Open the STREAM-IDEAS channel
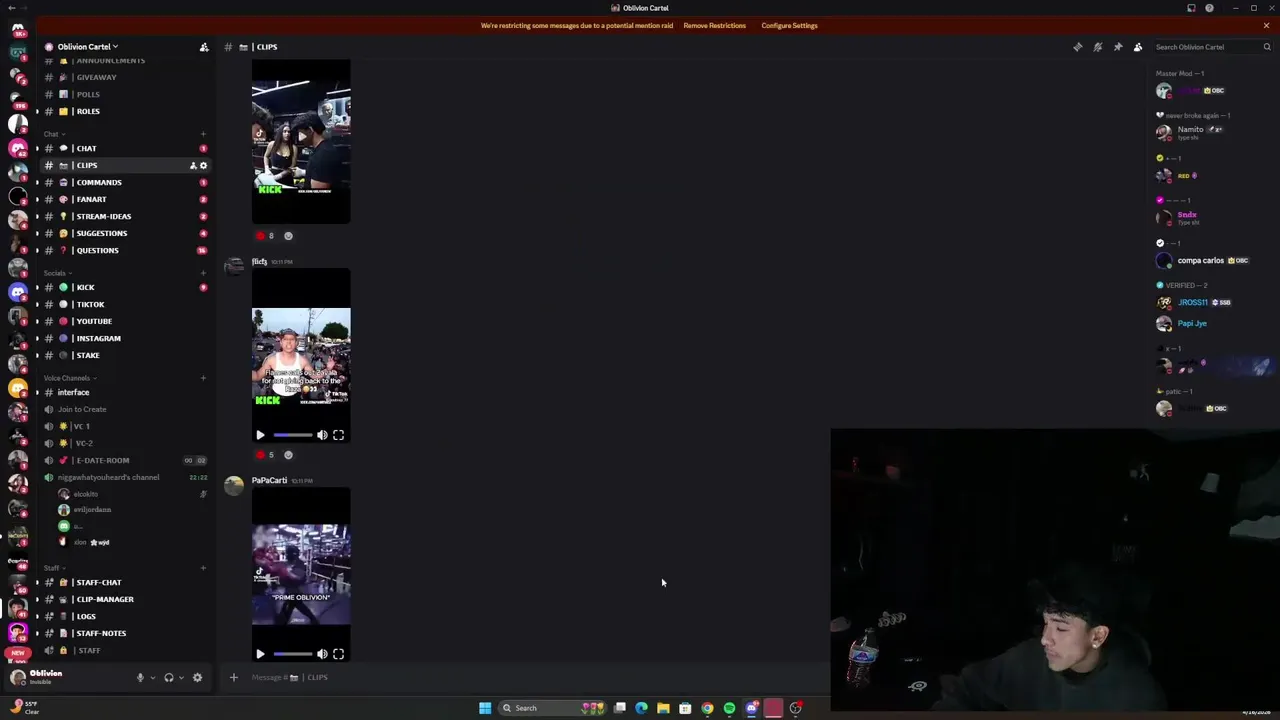Viewport: 1280px width, 720px height. [125, 216]
